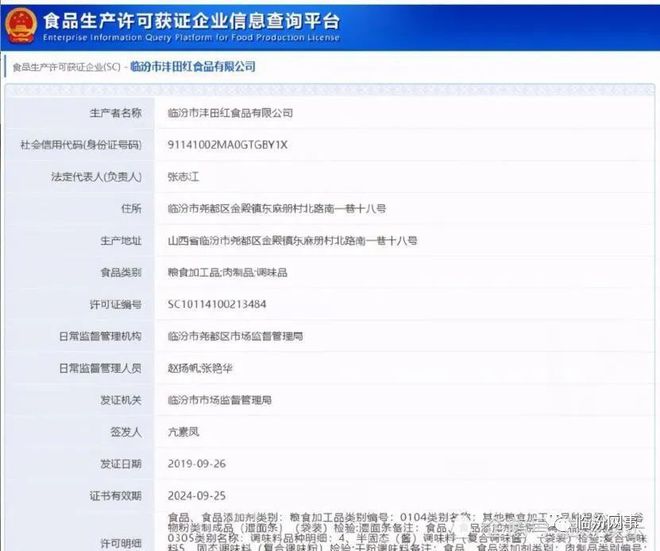Select the label 日常监督管理机构
The width and height of the screenshot is (660, 551).
pyautogui.click(x=100, y=336)
